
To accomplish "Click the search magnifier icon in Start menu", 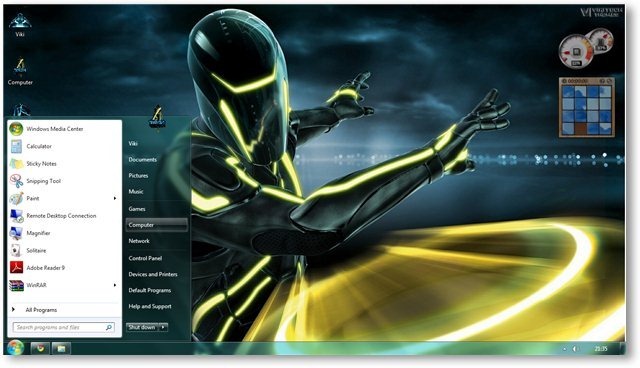I will pyautogui.click(x=109, y=327).
